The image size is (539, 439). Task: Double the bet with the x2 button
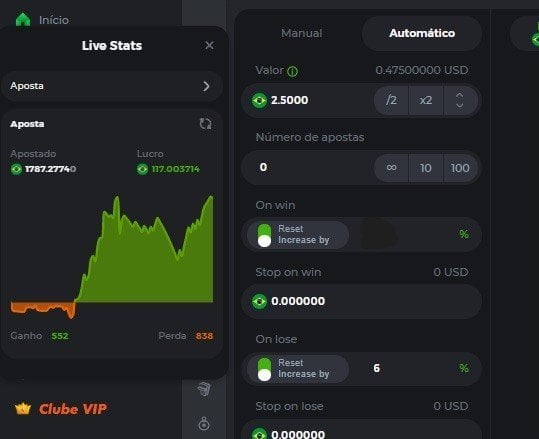pyautogui.click(x=426, y=100)
